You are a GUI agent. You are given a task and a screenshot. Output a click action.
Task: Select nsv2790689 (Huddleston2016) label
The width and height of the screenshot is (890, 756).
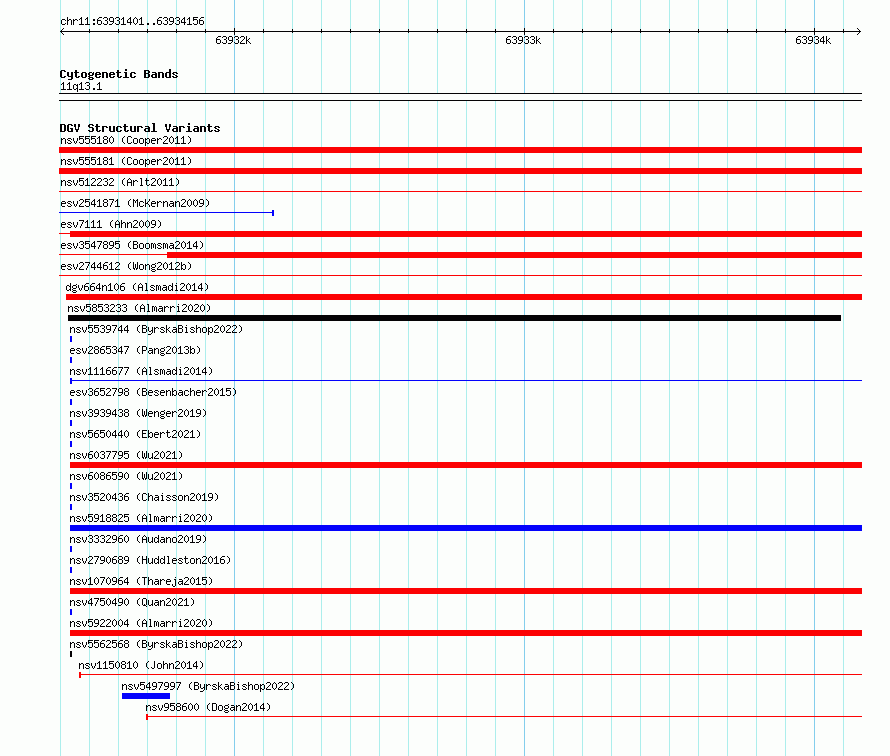click(x=150, y=560)
